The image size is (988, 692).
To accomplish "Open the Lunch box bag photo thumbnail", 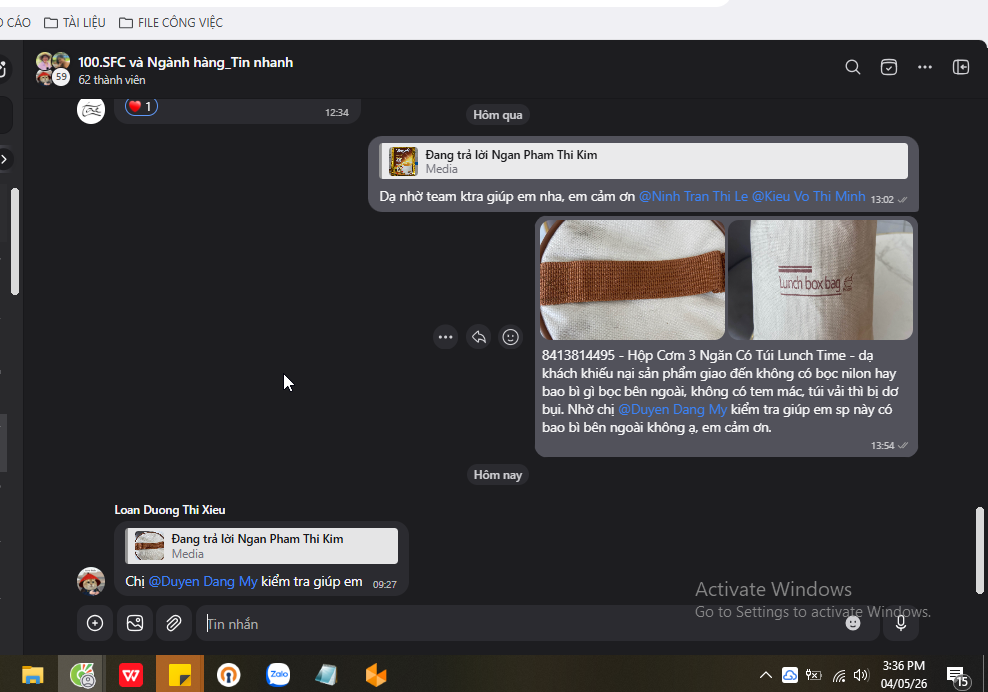I will pos(820,280).
